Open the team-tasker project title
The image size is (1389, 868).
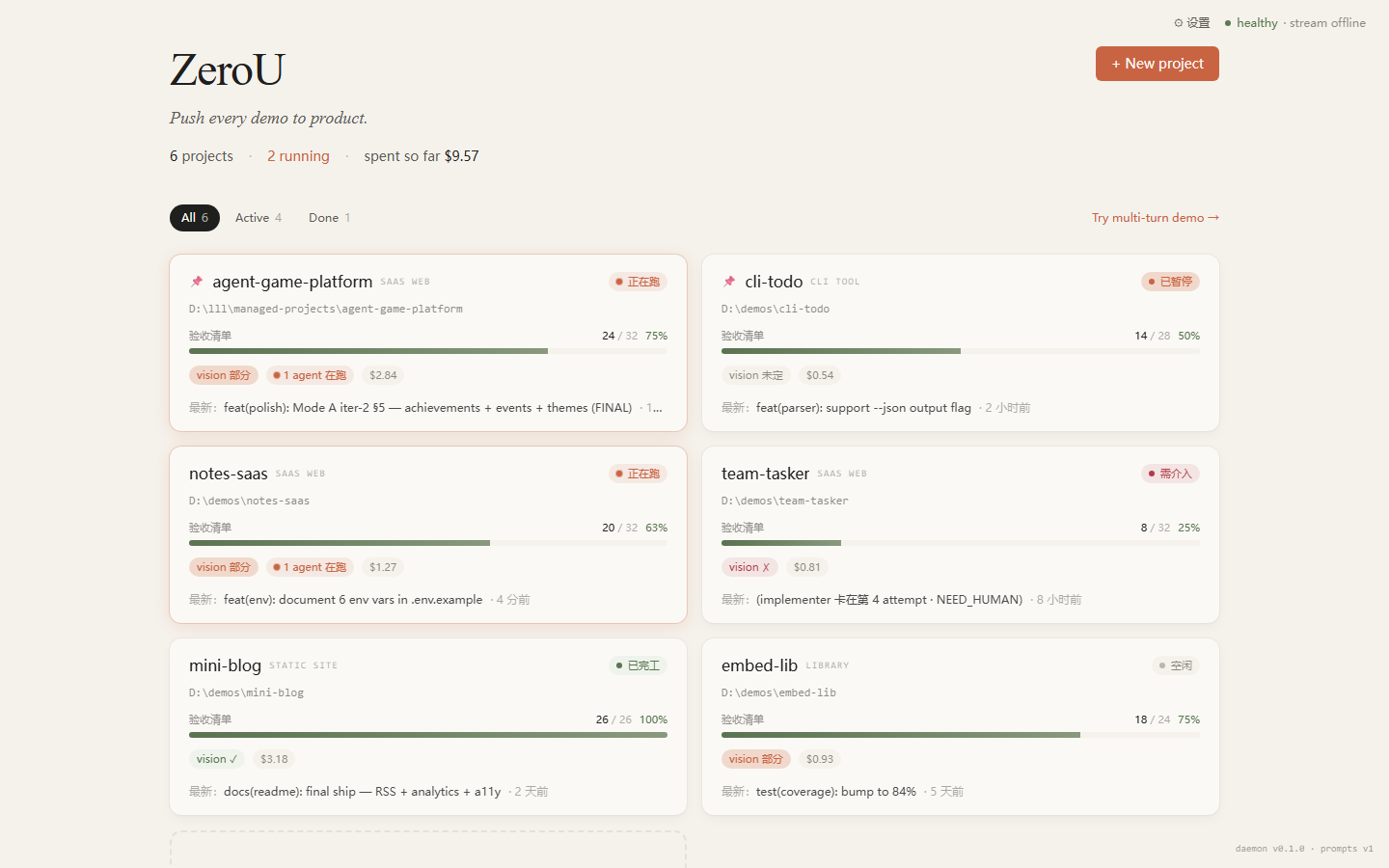[765, 474]
